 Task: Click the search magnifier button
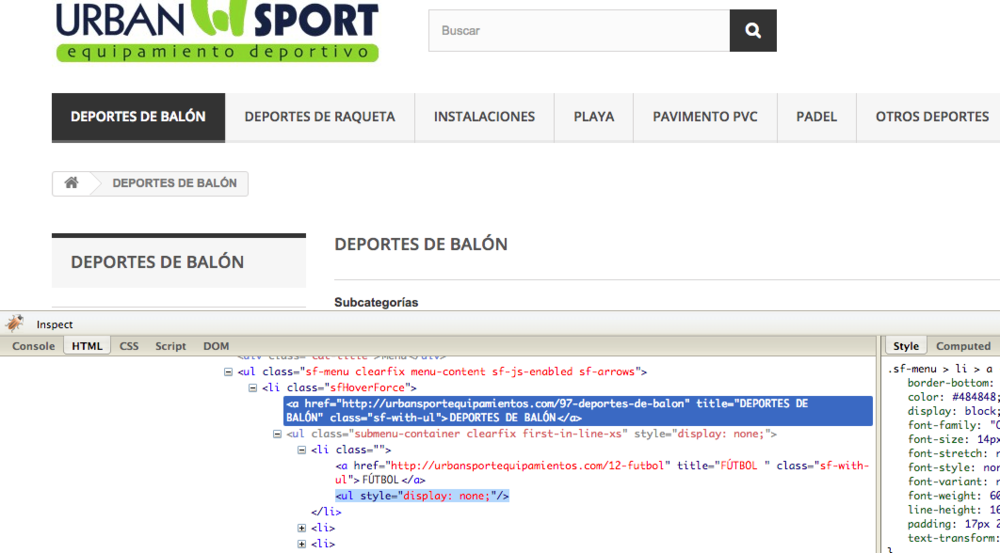(x=753, y=30)
